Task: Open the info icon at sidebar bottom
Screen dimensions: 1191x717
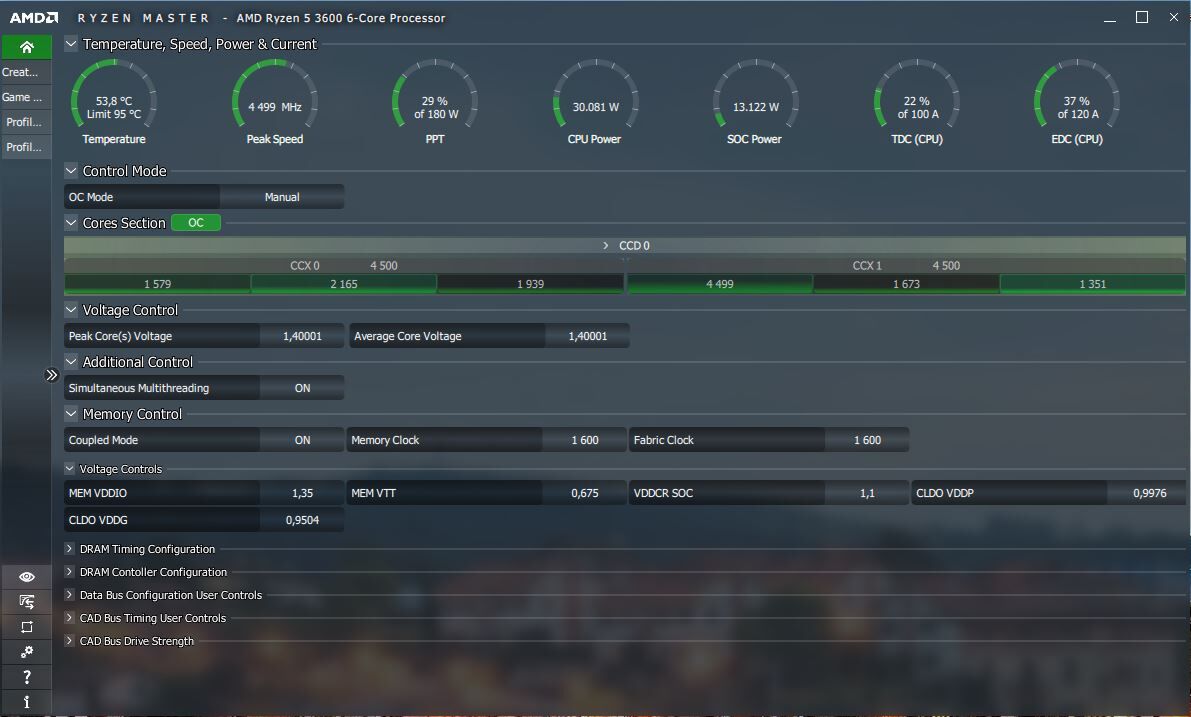Action: 27,702
